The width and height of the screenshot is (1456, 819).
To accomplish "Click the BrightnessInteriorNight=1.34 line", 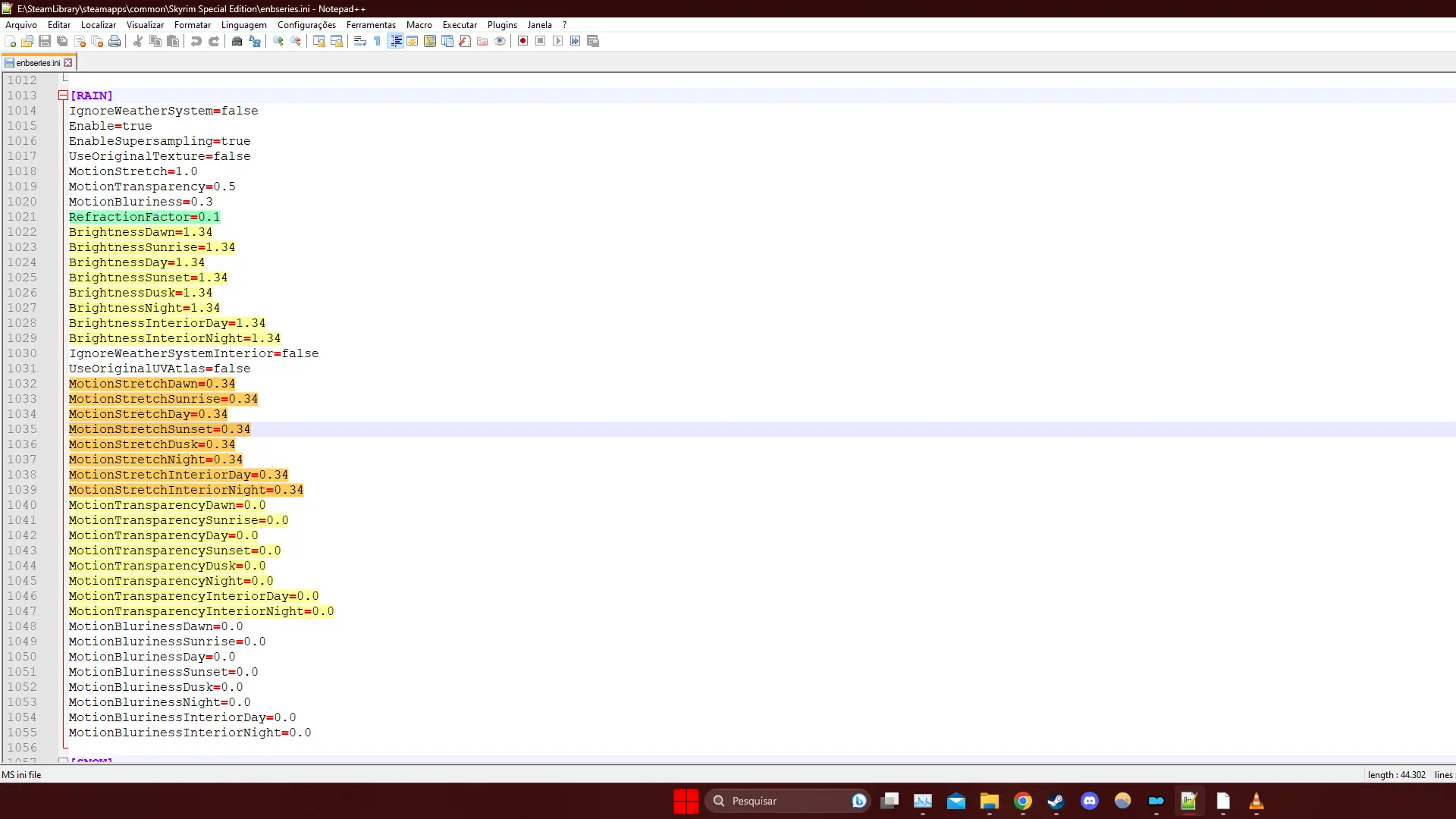I will [x=174, y=338].
